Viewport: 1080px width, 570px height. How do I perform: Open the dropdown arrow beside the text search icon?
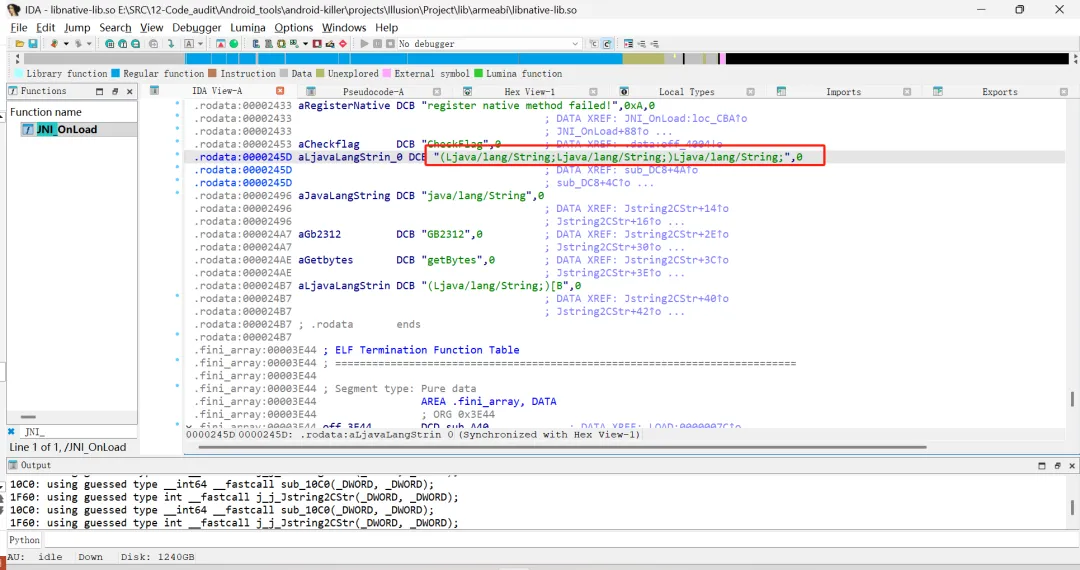click(200, 43)
